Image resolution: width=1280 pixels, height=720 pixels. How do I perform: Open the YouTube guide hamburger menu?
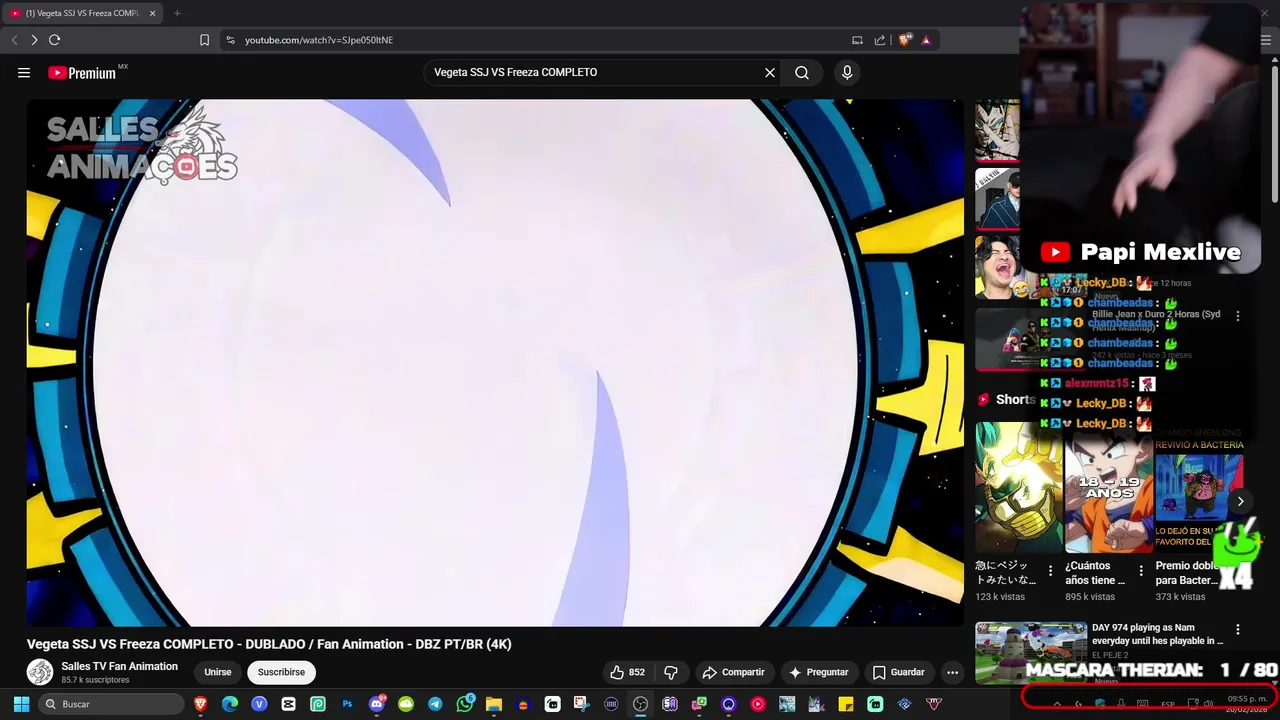click(x=24, y=73)
